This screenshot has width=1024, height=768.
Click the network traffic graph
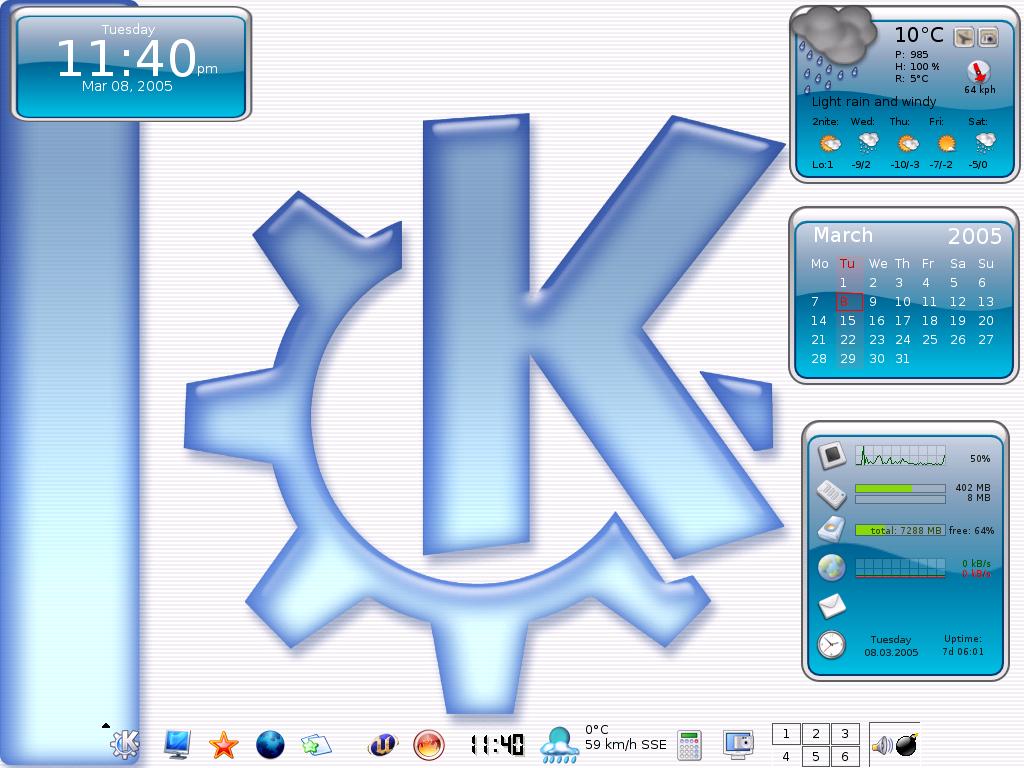tap(900, 568)
